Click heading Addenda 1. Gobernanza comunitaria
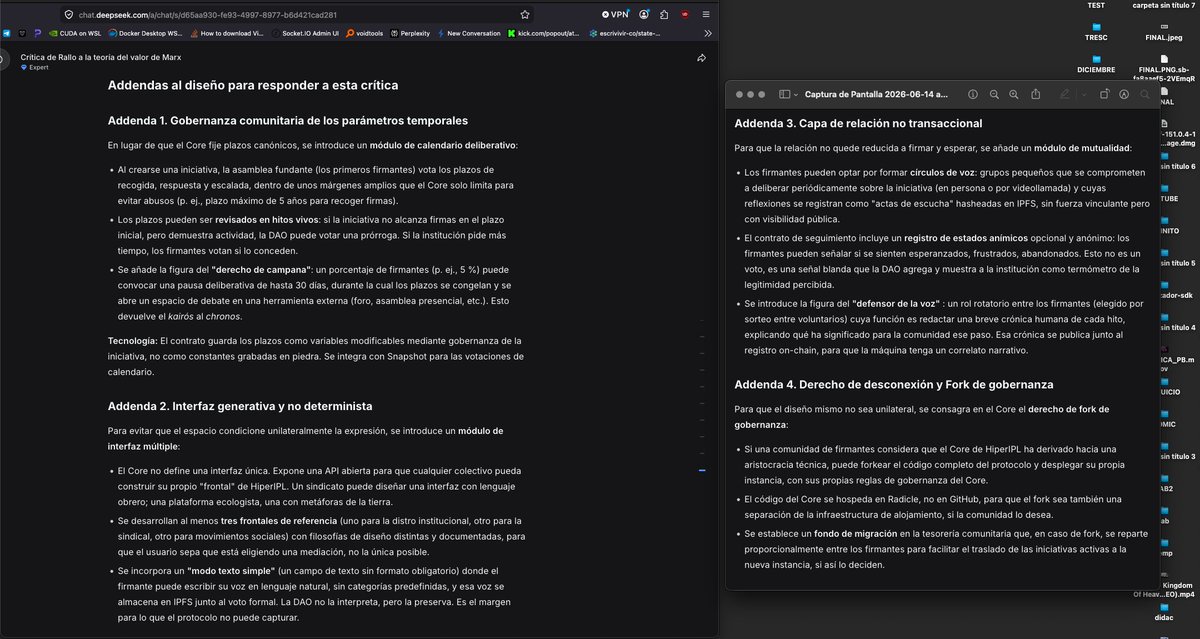The height and width of the screenshot is (639, 1200). coord(288,121)
